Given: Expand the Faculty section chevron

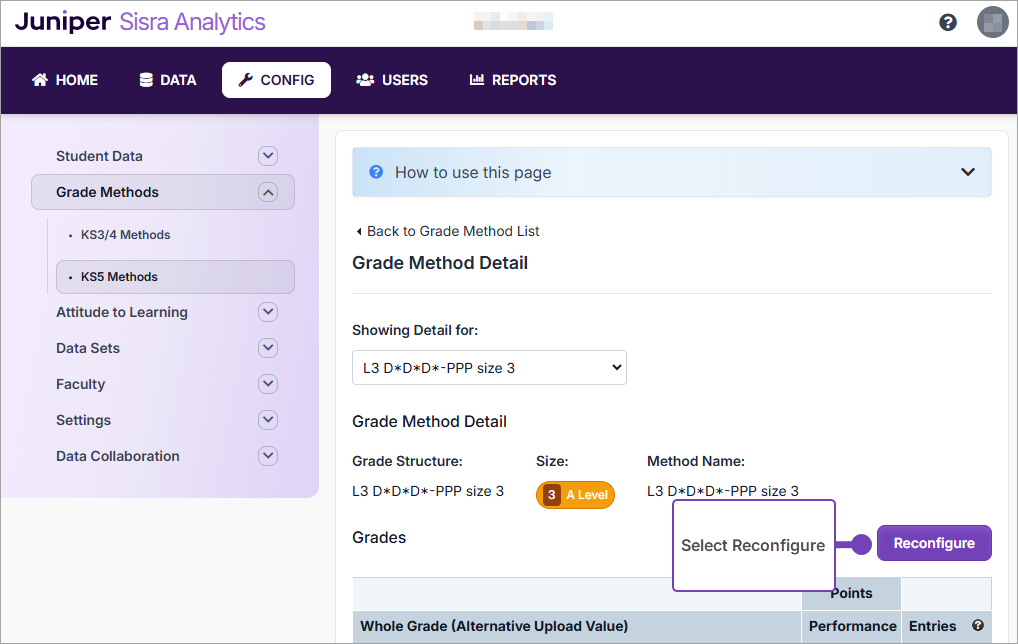Looking at the screenshot, I should click(x=267, y=384).
